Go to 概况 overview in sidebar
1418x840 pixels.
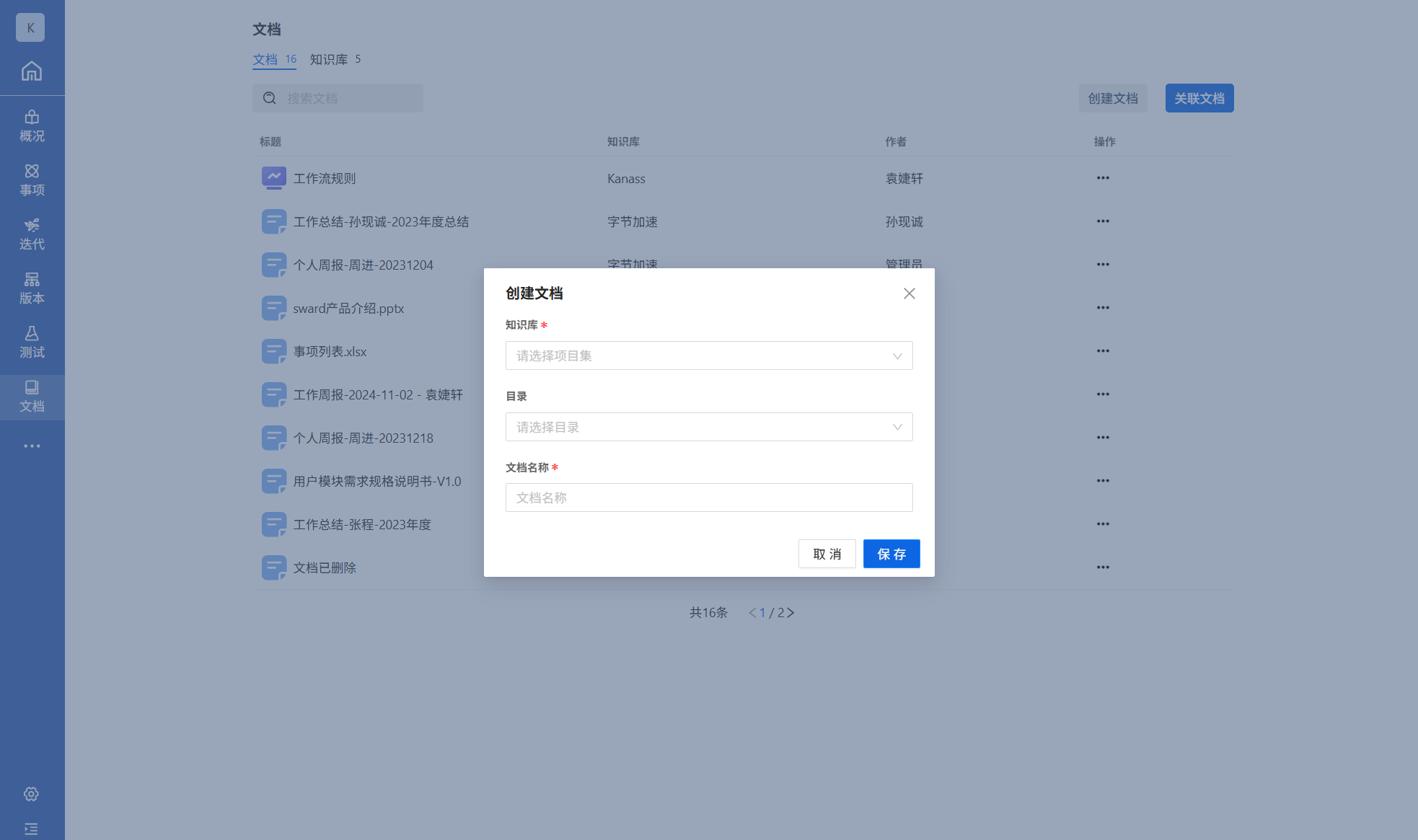[32, 126]
